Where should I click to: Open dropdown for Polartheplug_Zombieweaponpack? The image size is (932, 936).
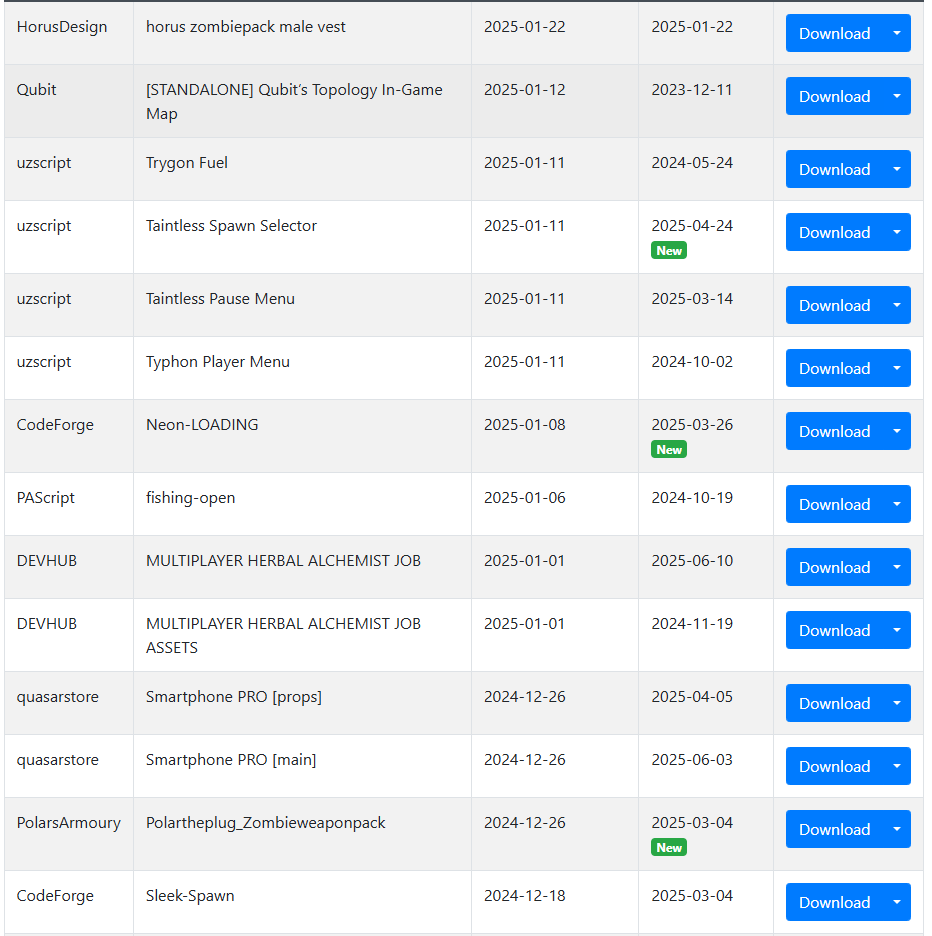point(897,829)
